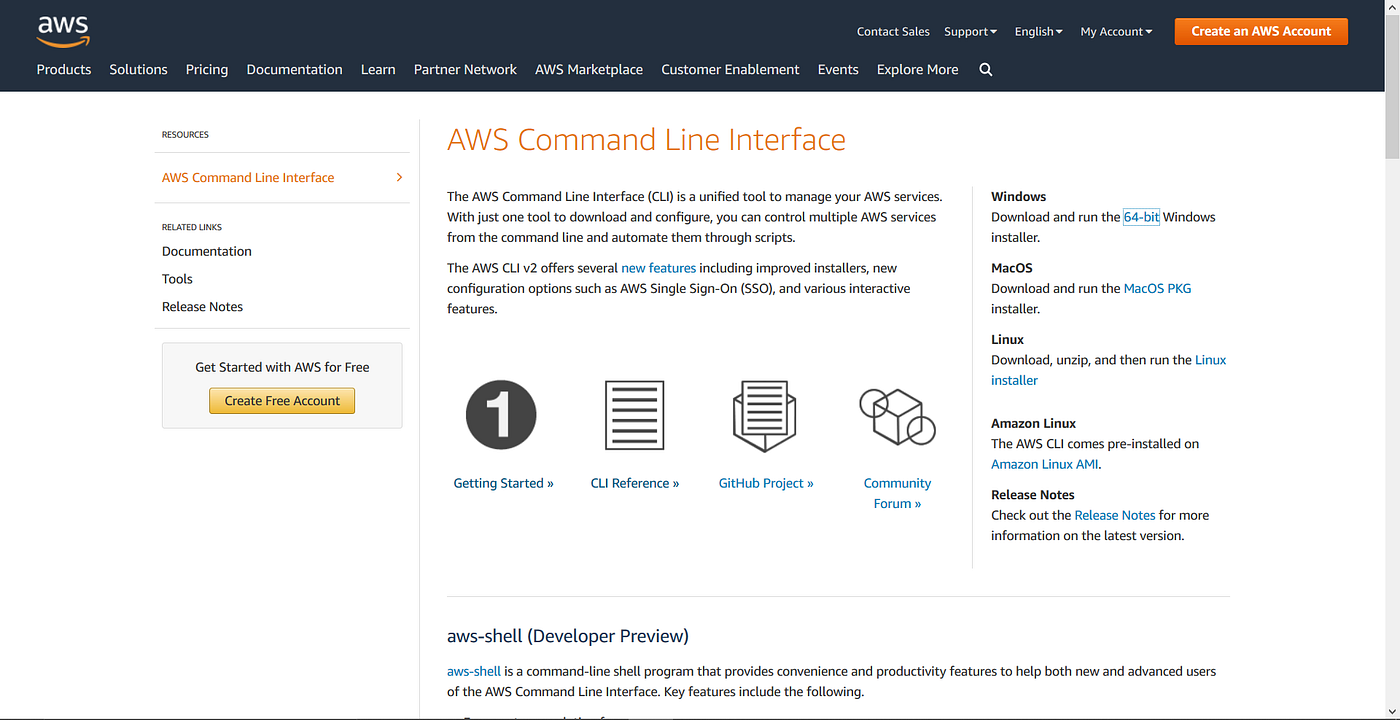The image size is (1400, 720).
Task: Open Customer Enablement menu
Action: pyautogui.click(x=730, y=70)
